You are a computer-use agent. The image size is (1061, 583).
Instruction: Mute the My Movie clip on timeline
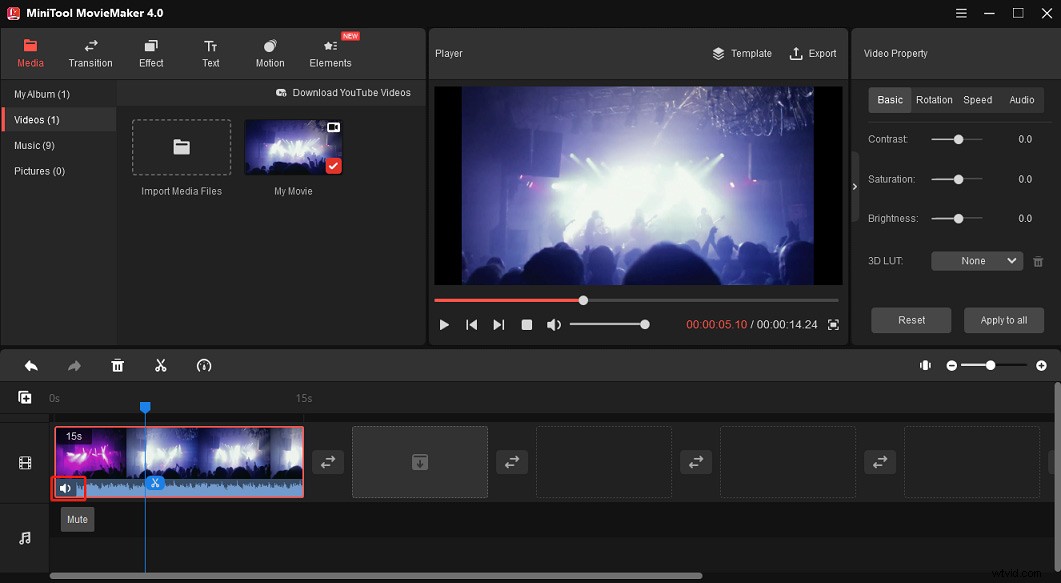click(67, 488)
